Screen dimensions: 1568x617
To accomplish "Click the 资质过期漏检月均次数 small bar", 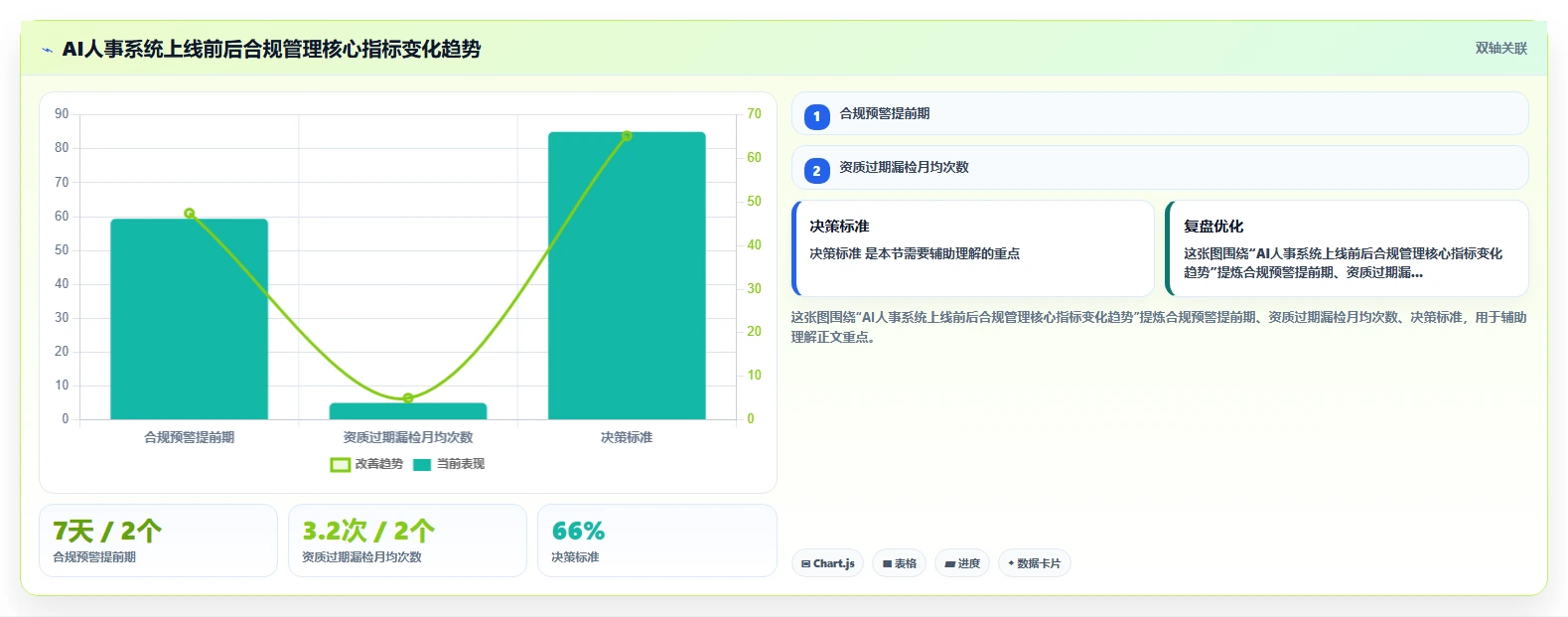I will (x=408, y=411).
